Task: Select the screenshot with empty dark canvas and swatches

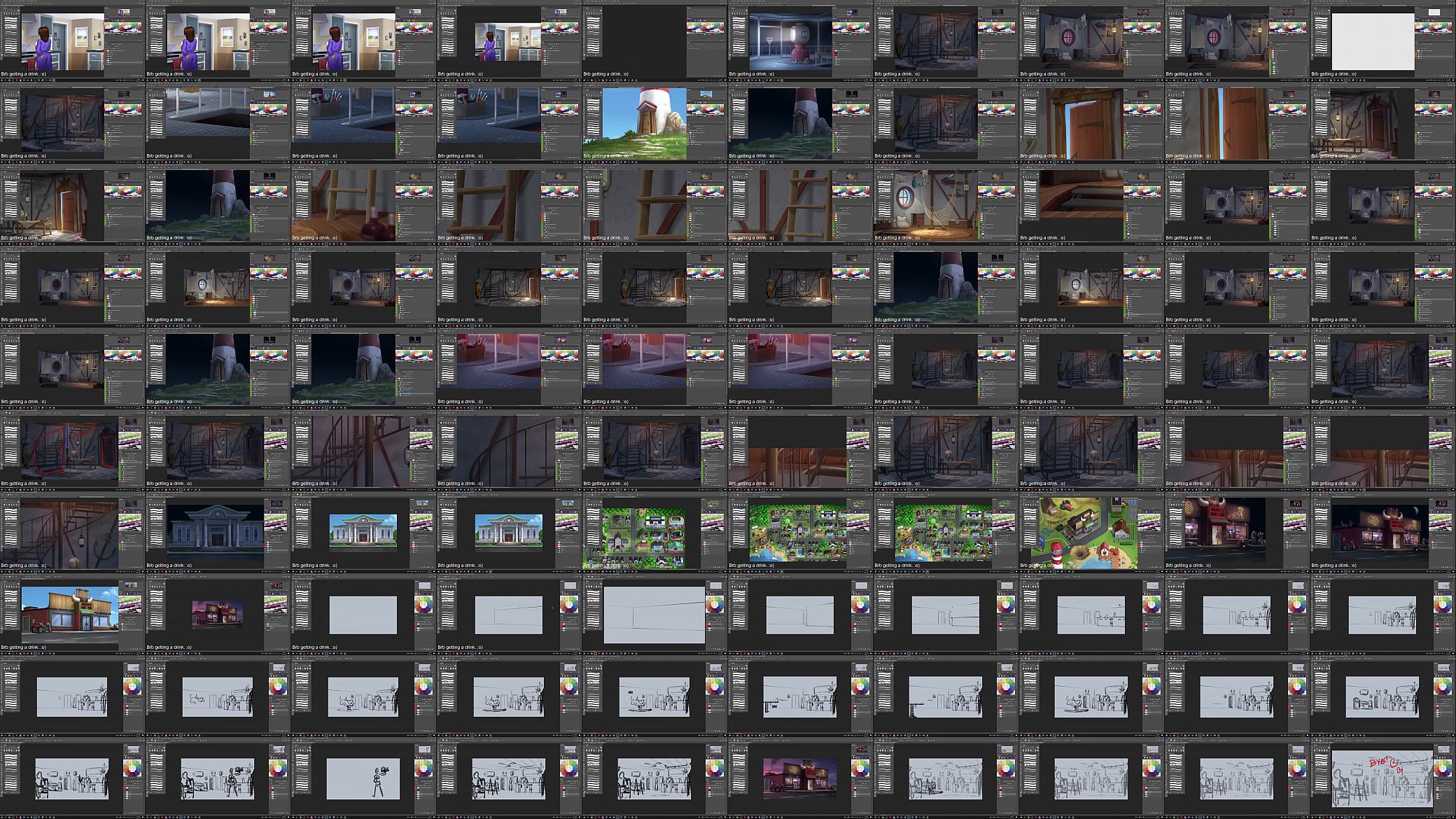Action: [x=654, y=41]
